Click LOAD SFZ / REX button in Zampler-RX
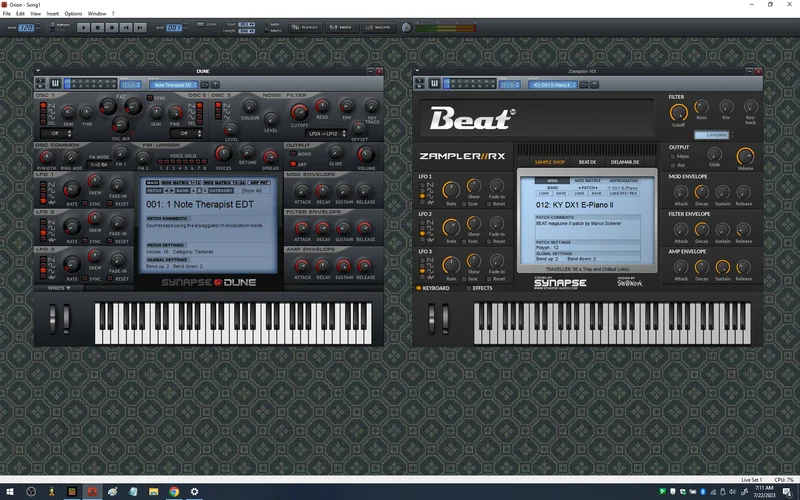 click(x=621, y=193)
